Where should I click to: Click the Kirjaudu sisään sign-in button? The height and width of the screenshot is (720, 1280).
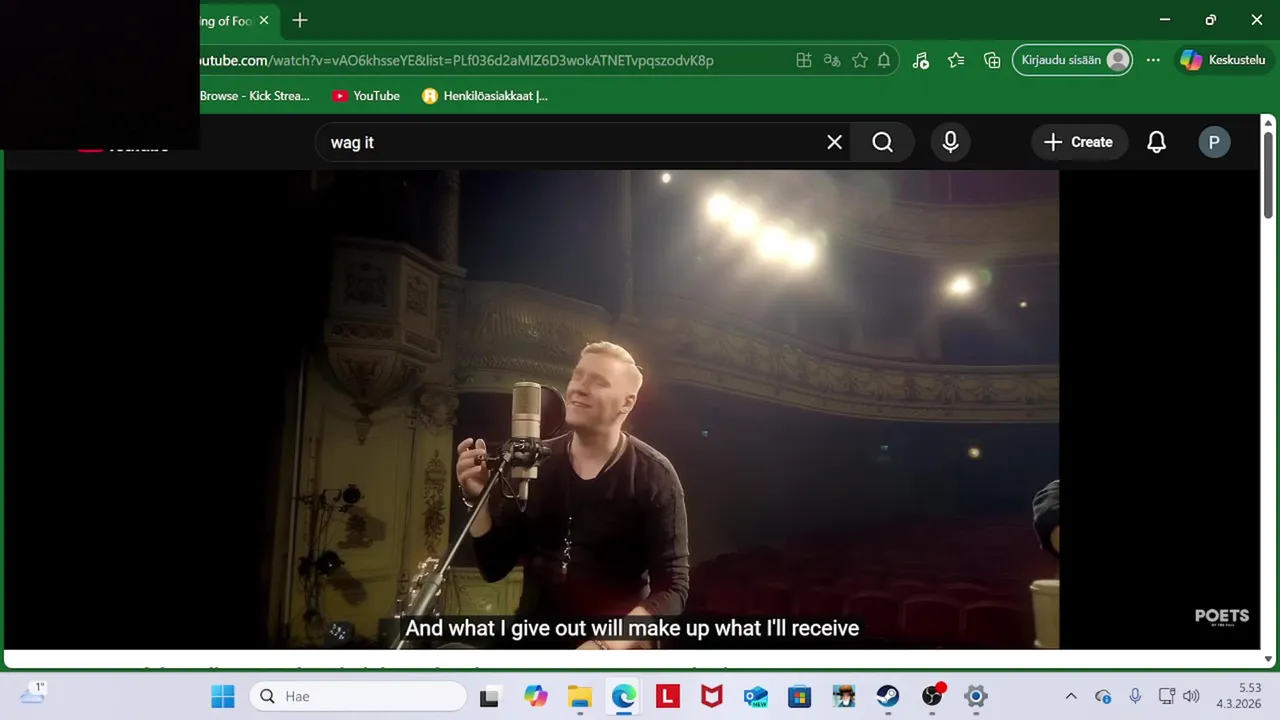1072,60
